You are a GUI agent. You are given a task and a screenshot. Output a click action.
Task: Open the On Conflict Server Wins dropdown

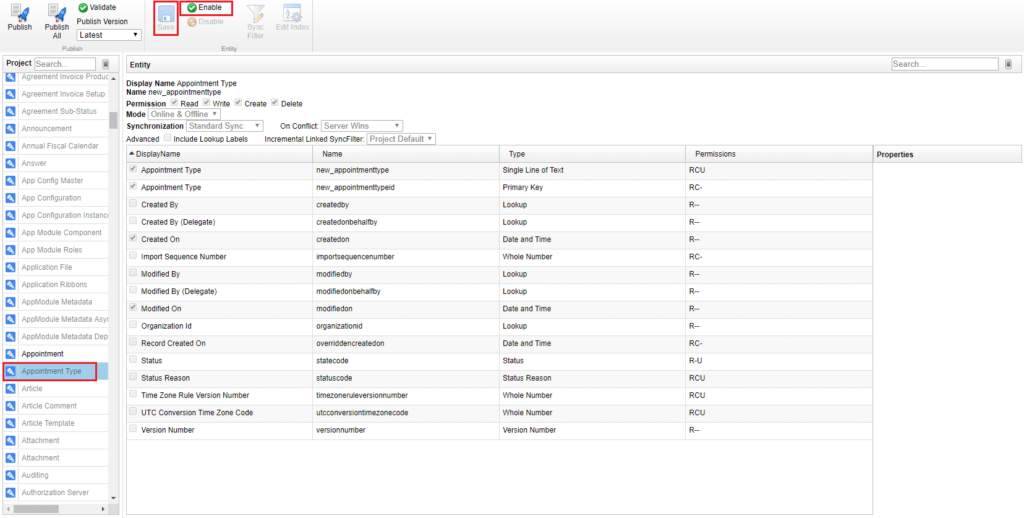(361, 125)
